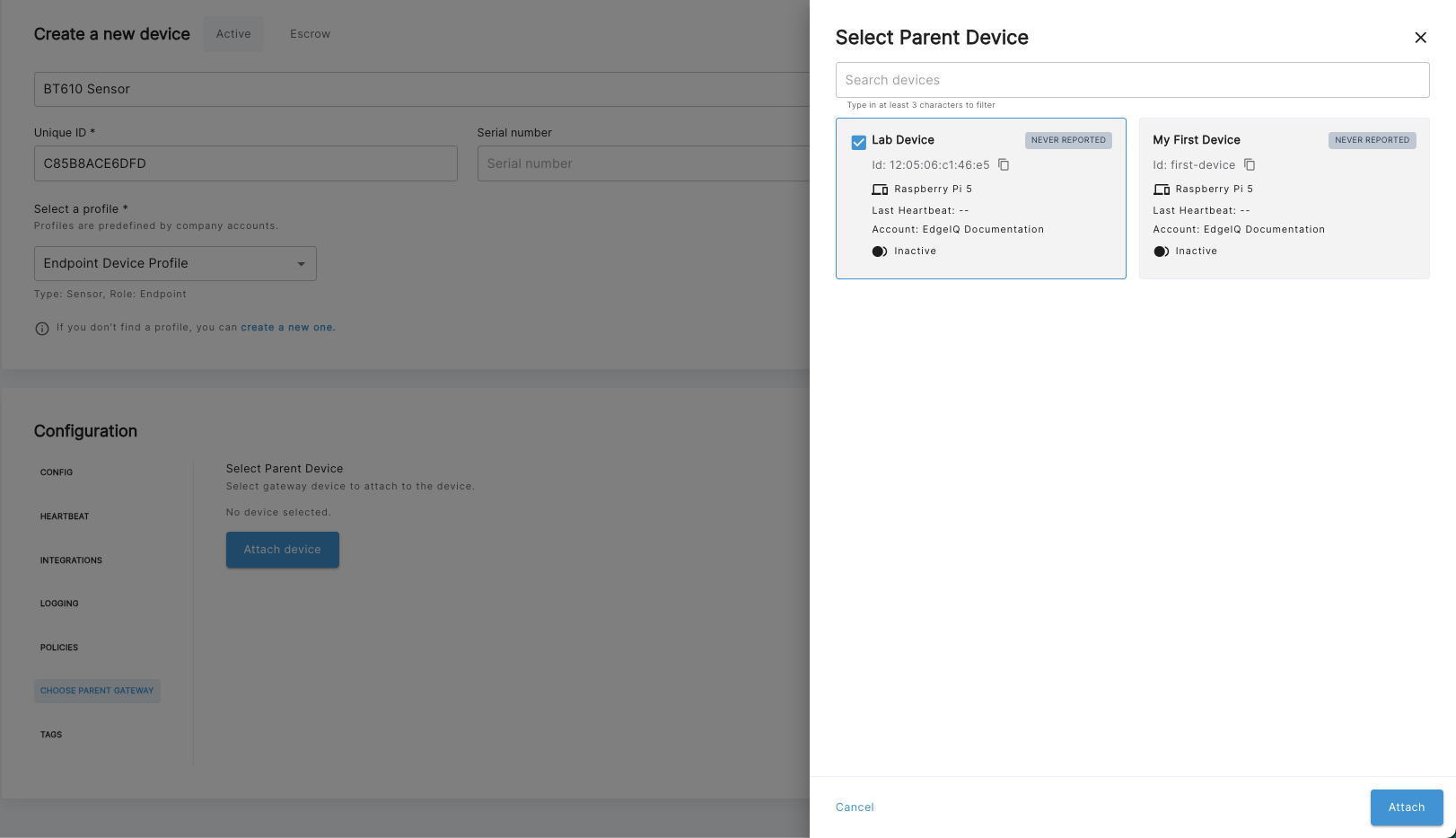Click the Serial number input field
This screenshot has width=1456, height=838.
(644, 163)
